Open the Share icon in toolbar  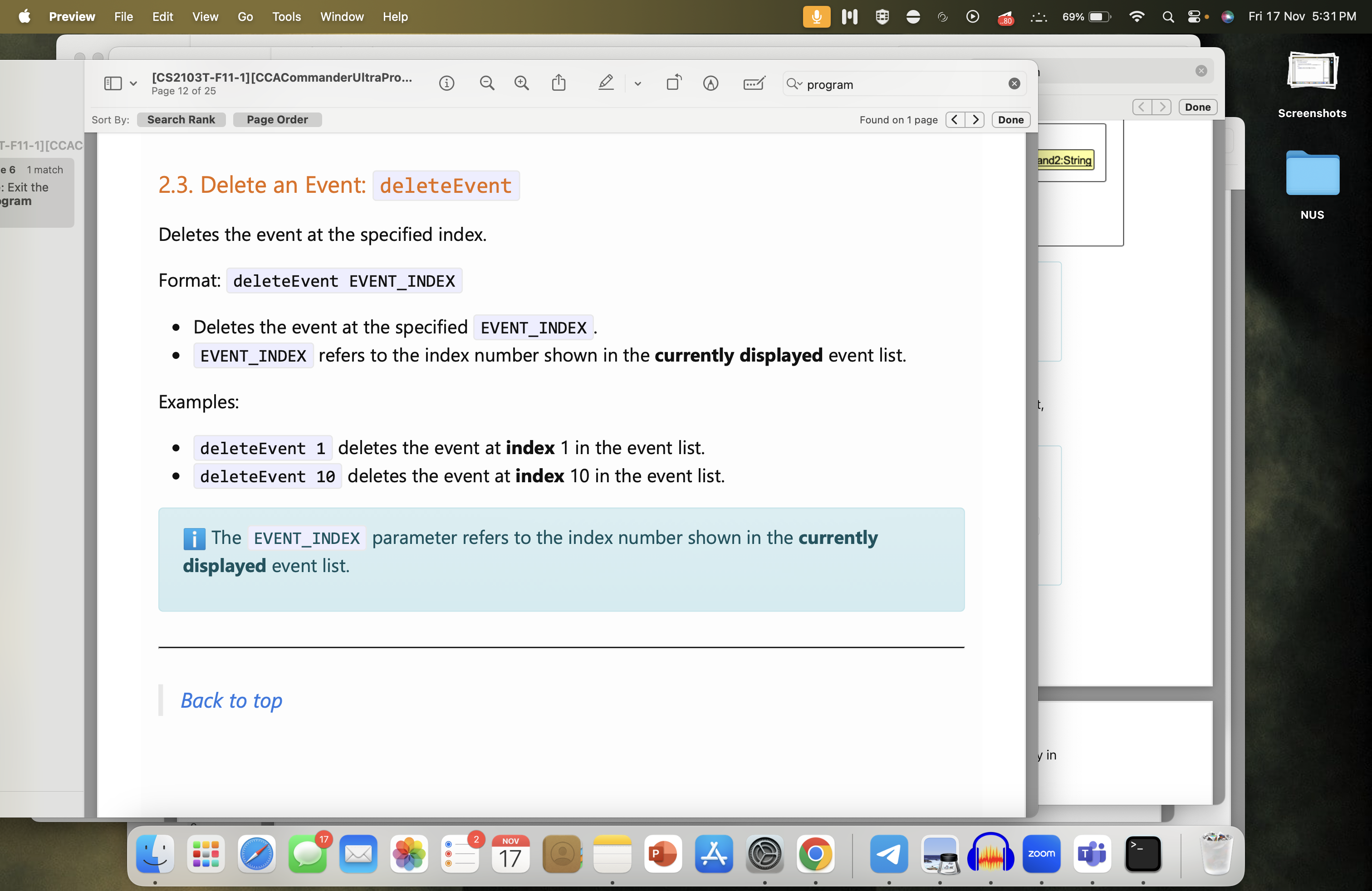click(558, 83)
